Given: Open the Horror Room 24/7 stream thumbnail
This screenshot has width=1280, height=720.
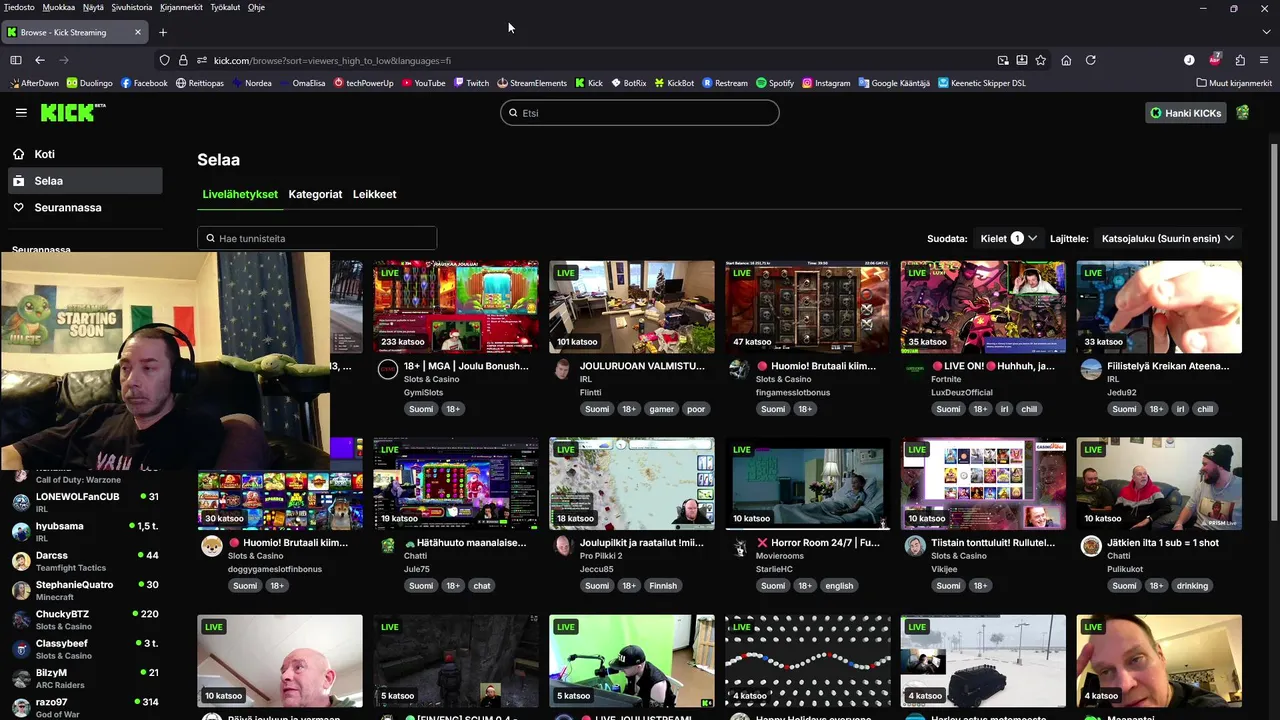Looking at the screenshot, I should point(807,483).
